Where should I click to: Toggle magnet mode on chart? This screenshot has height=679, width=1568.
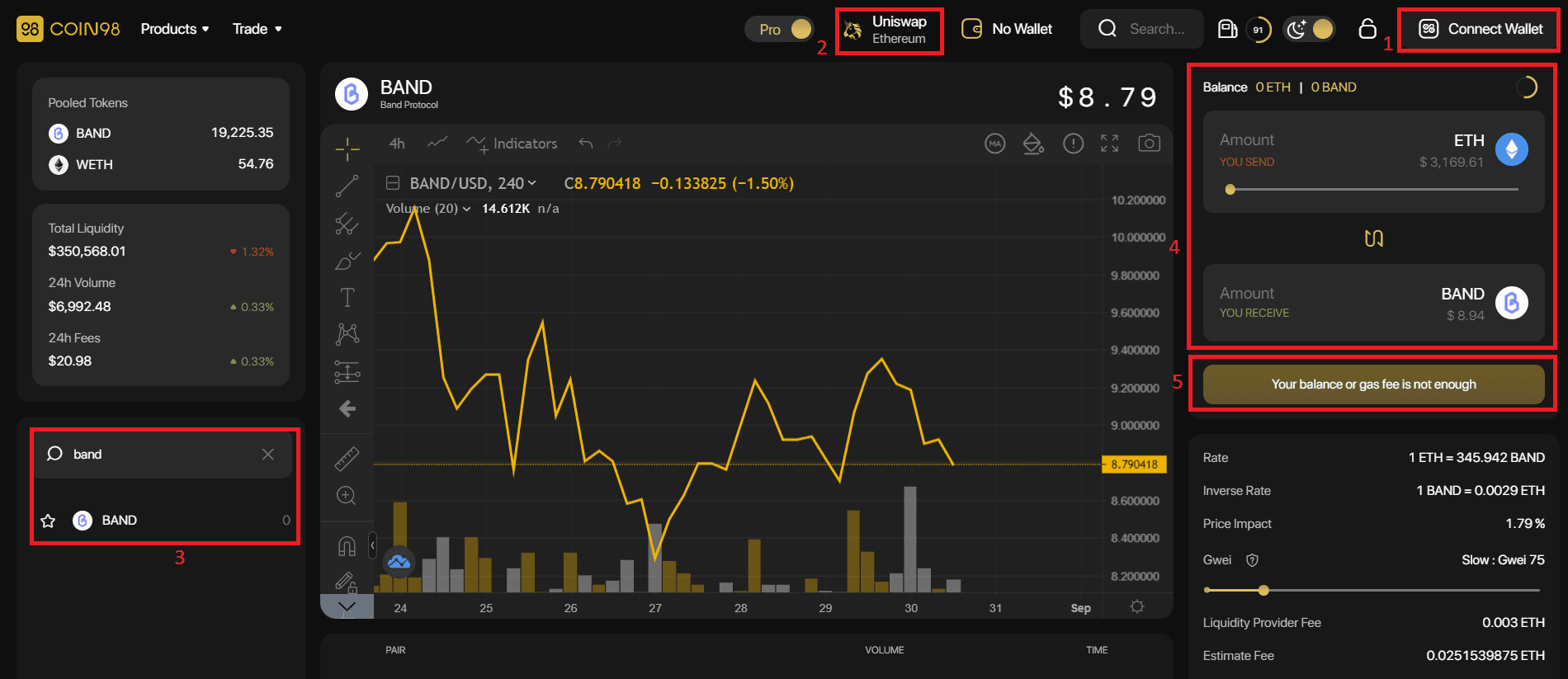point(347,546)
